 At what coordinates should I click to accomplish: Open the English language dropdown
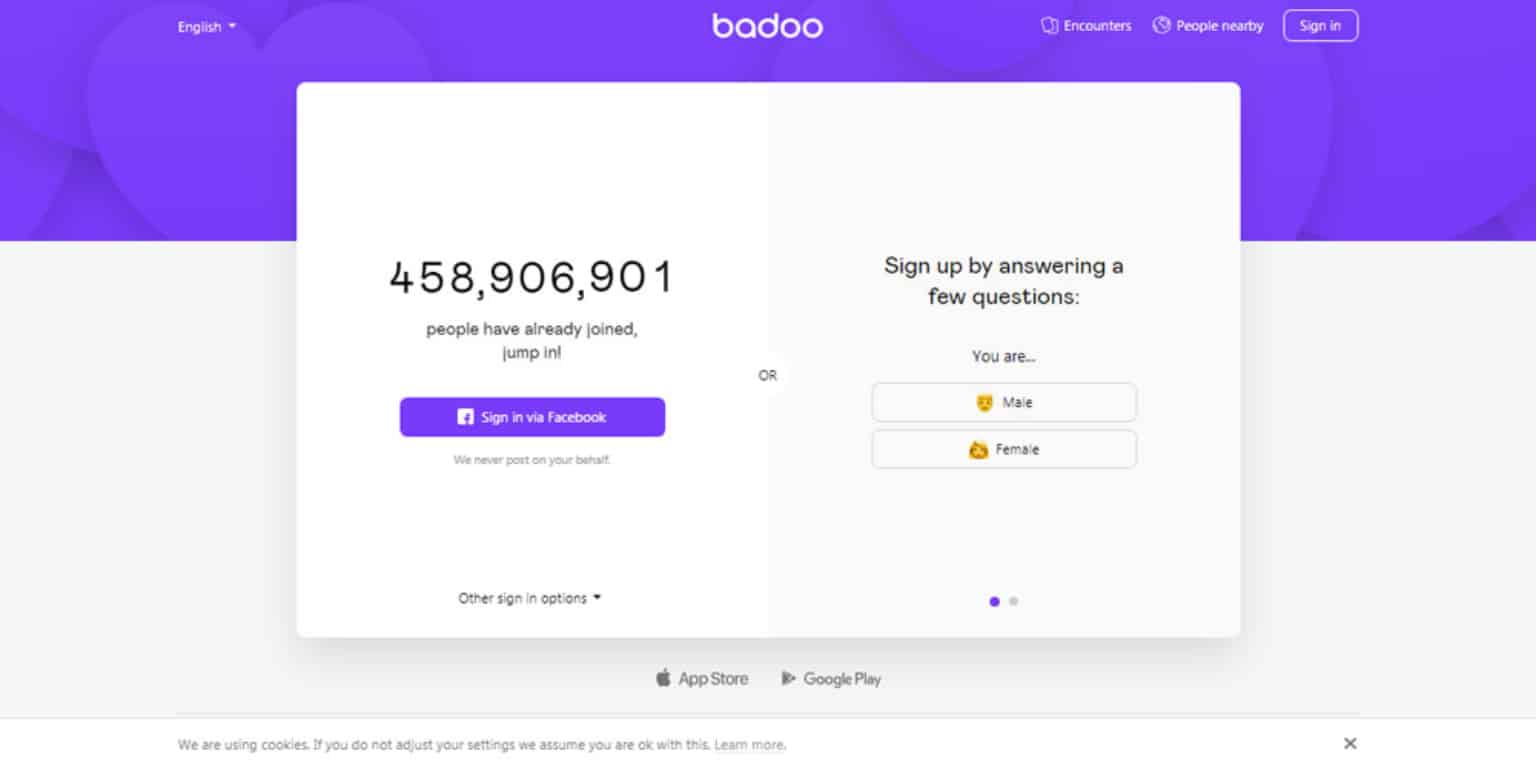pos(206,27)
